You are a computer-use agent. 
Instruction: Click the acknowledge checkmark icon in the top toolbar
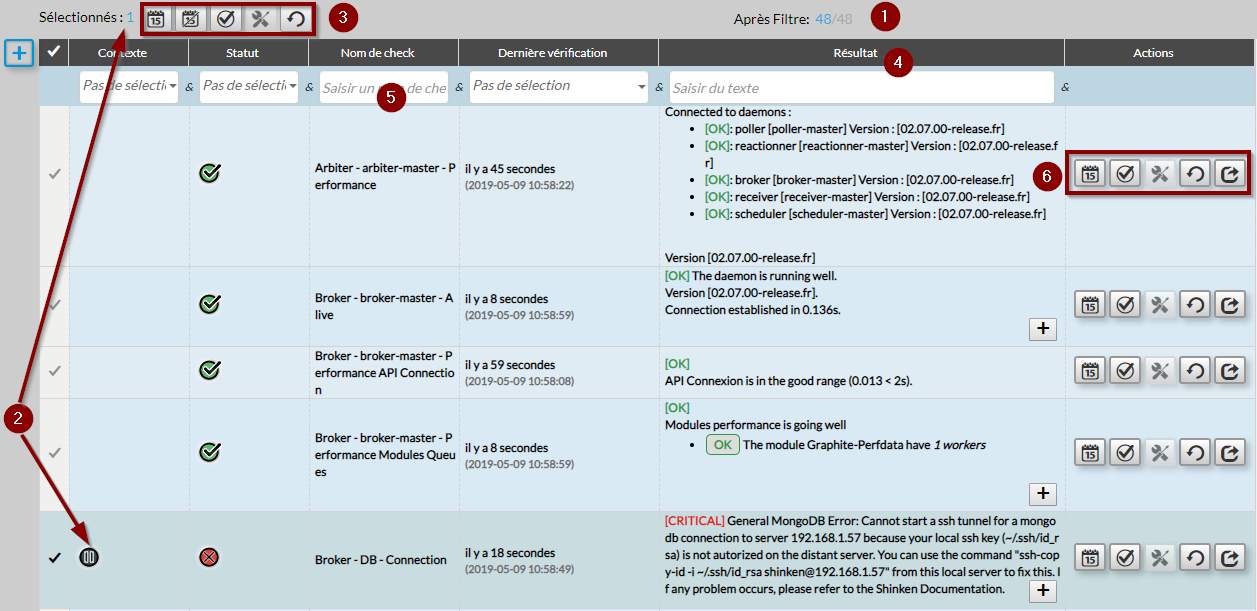226,18
